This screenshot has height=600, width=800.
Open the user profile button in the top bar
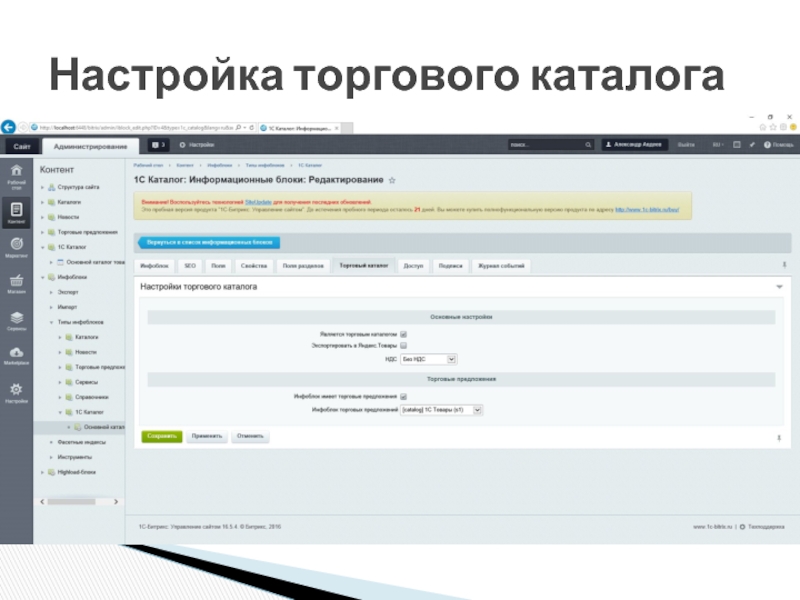click(634, 145)
